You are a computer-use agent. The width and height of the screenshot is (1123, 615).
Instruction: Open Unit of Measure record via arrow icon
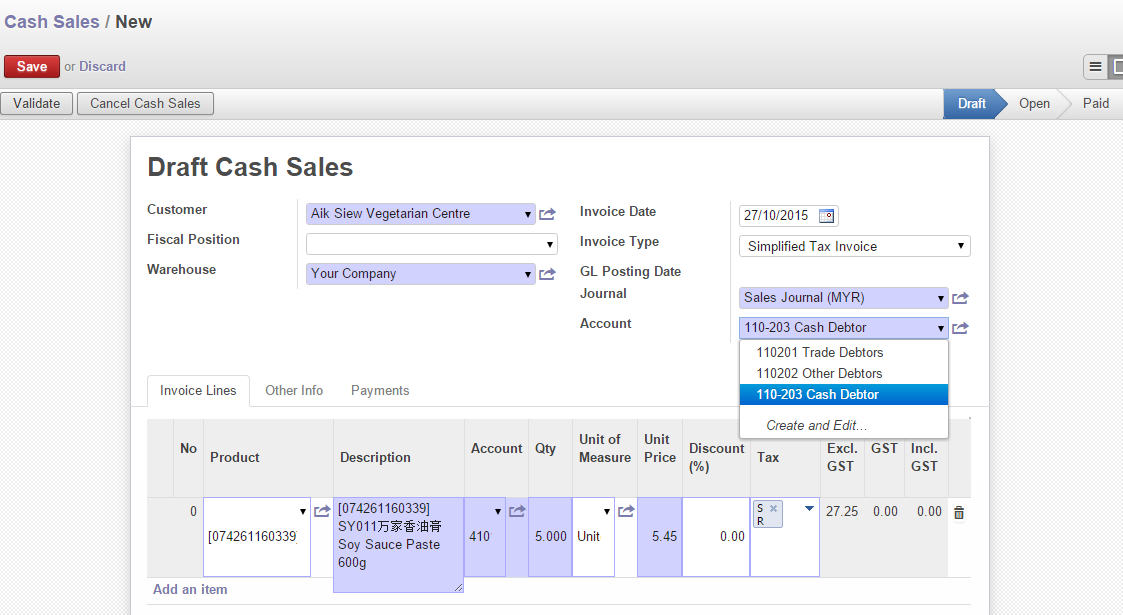pyautogui.click(x=626, y=510)
